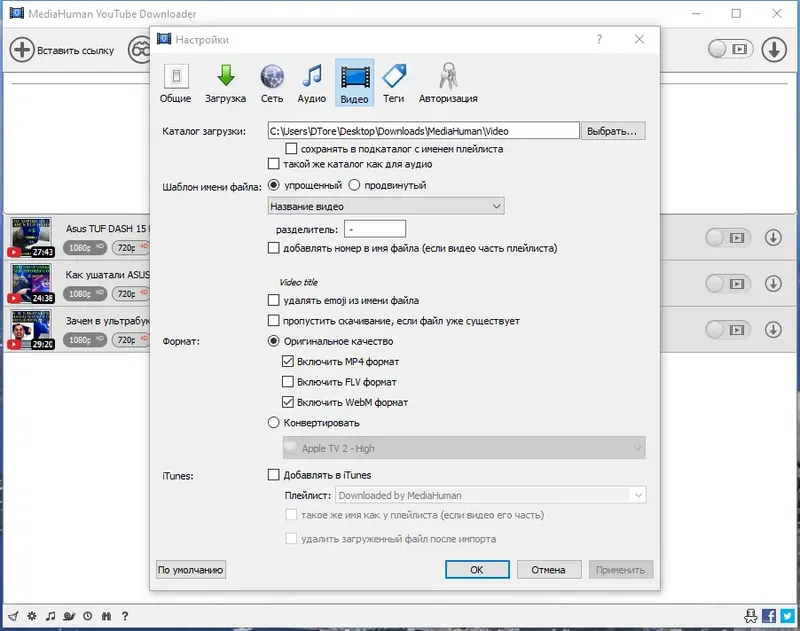Image resolution: width=800 pixels, height=631 pixels.
Task: Check удалять emoji из имени файла
Action: tap(274, 300)
